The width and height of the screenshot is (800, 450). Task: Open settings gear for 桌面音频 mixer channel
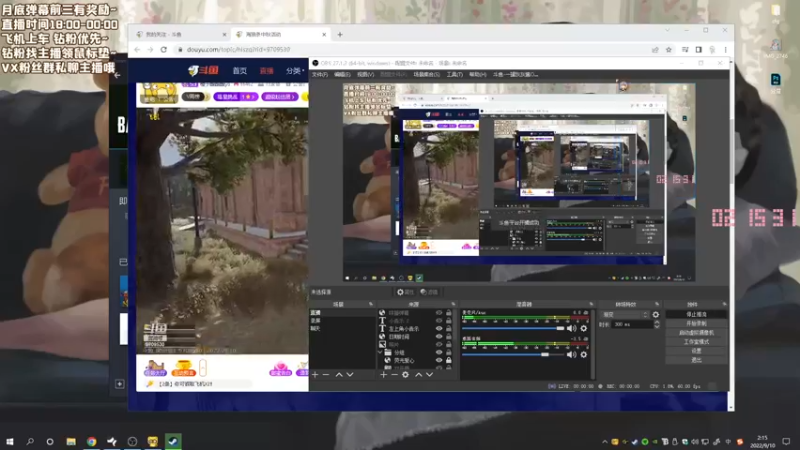584,355
